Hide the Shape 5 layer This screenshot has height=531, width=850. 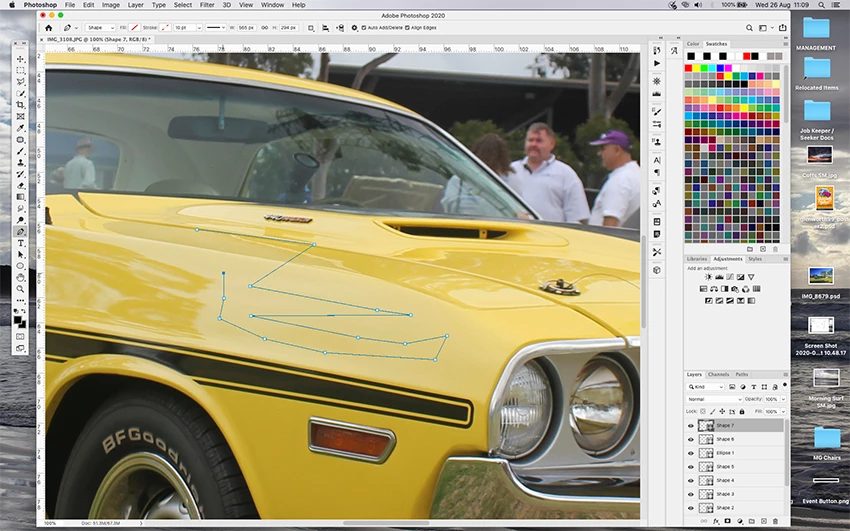[x=691, y=467]
